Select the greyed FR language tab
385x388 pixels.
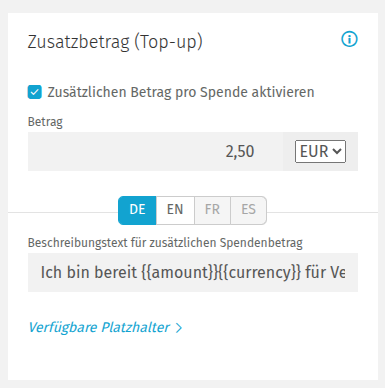(x=212, y=210)
